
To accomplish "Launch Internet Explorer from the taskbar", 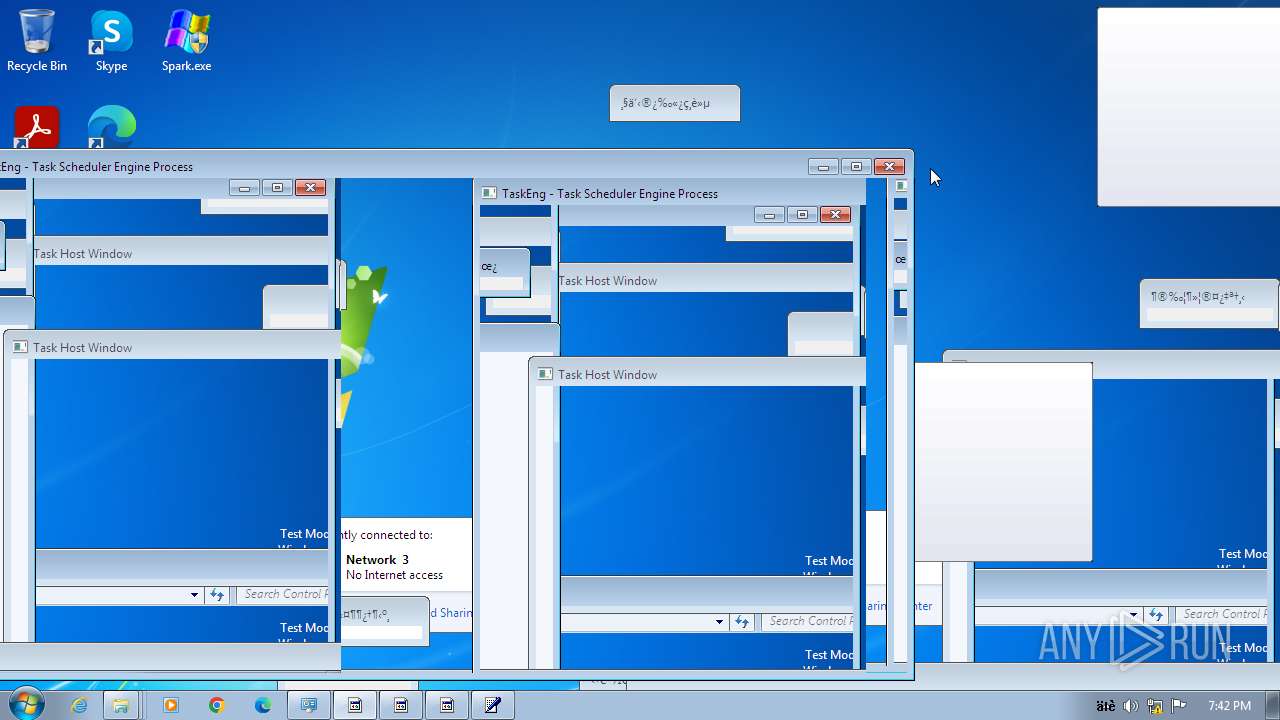I will pos(79,705).
